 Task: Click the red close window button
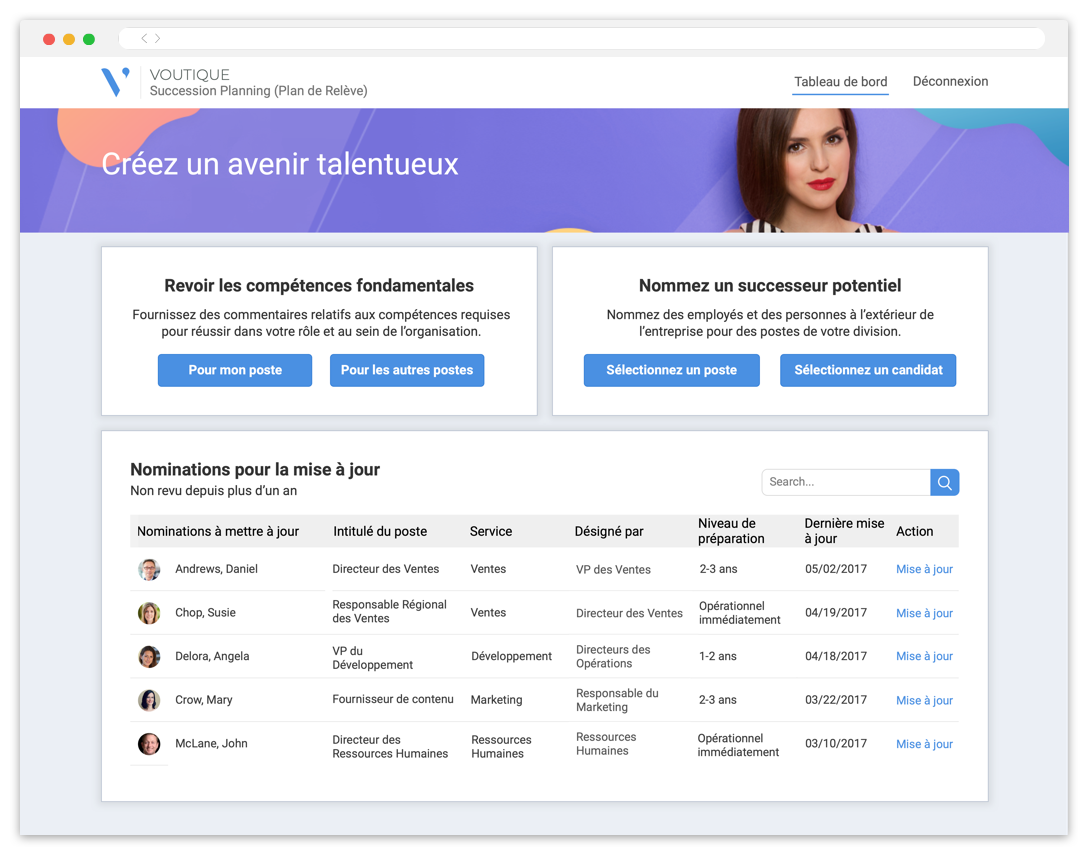[49, 39]
